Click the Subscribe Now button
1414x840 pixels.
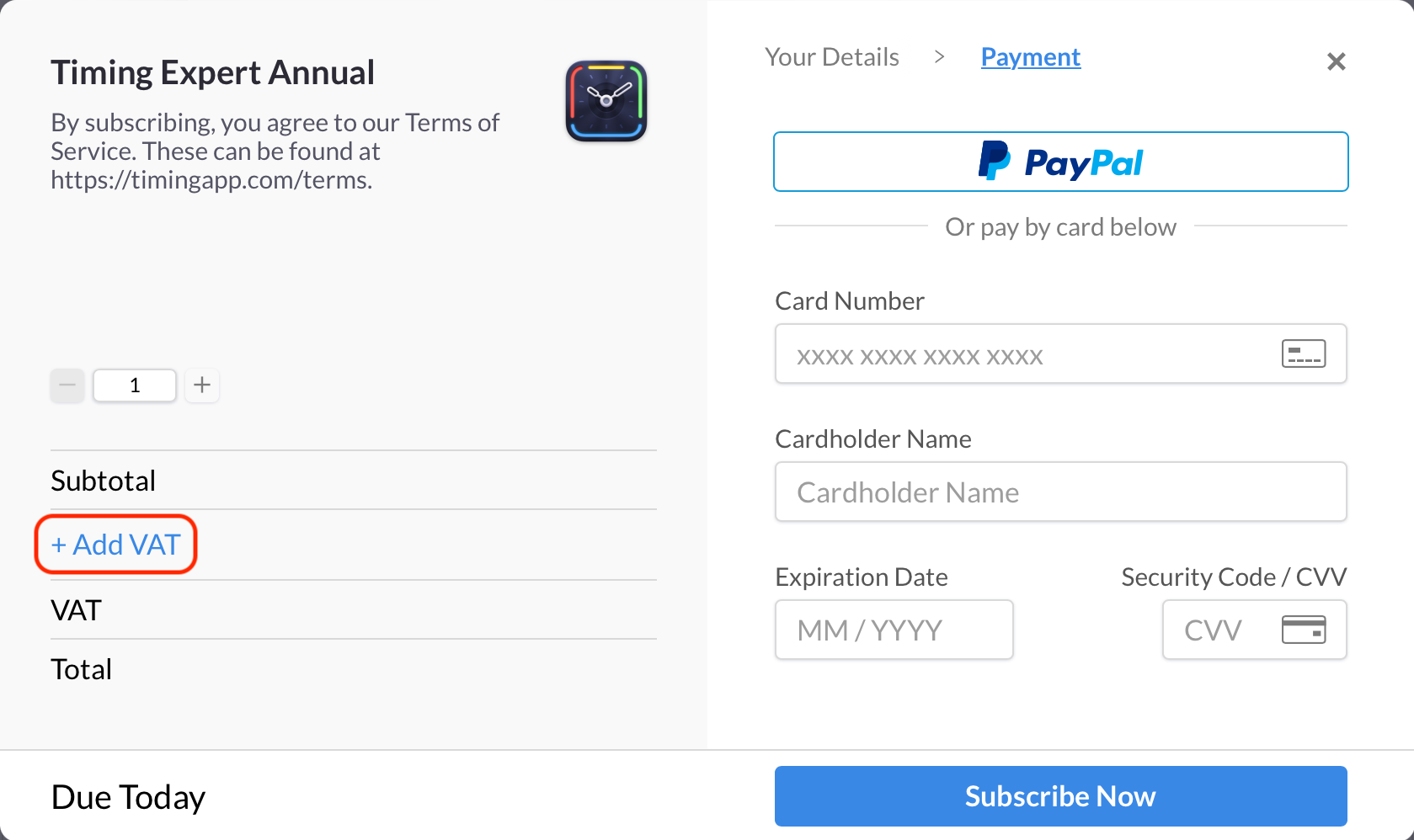tap(1060, 795)
